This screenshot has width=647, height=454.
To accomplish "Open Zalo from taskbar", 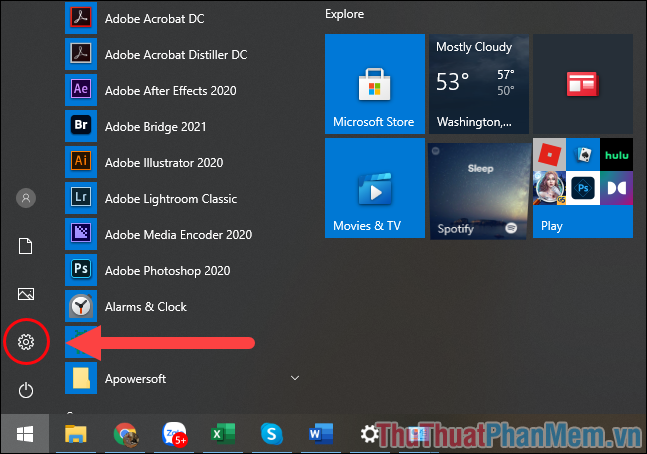I will (175, 434).
